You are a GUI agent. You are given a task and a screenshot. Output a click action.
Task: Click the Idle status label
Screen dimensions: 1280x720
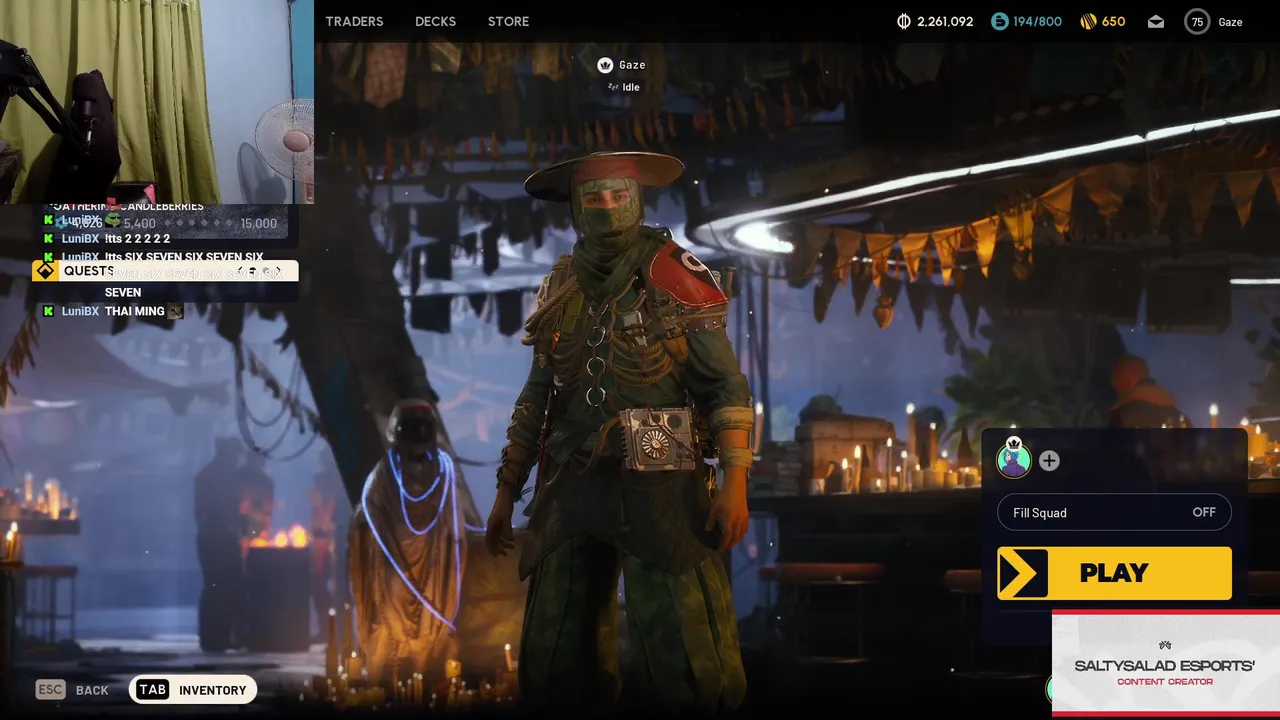click(x=631, y=87)
